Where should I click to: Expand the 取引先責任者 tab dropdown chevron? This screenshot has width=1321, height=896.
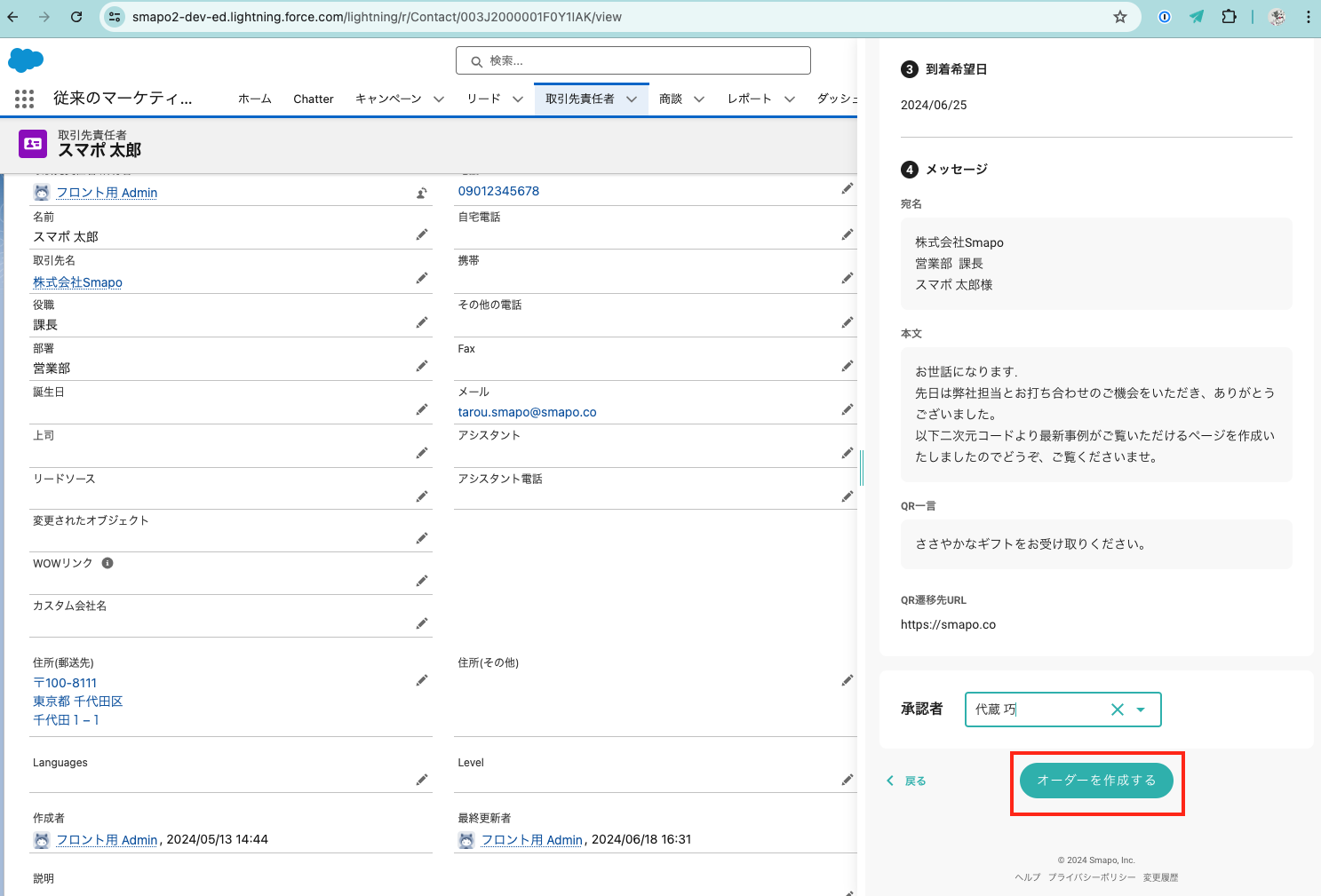632,99
